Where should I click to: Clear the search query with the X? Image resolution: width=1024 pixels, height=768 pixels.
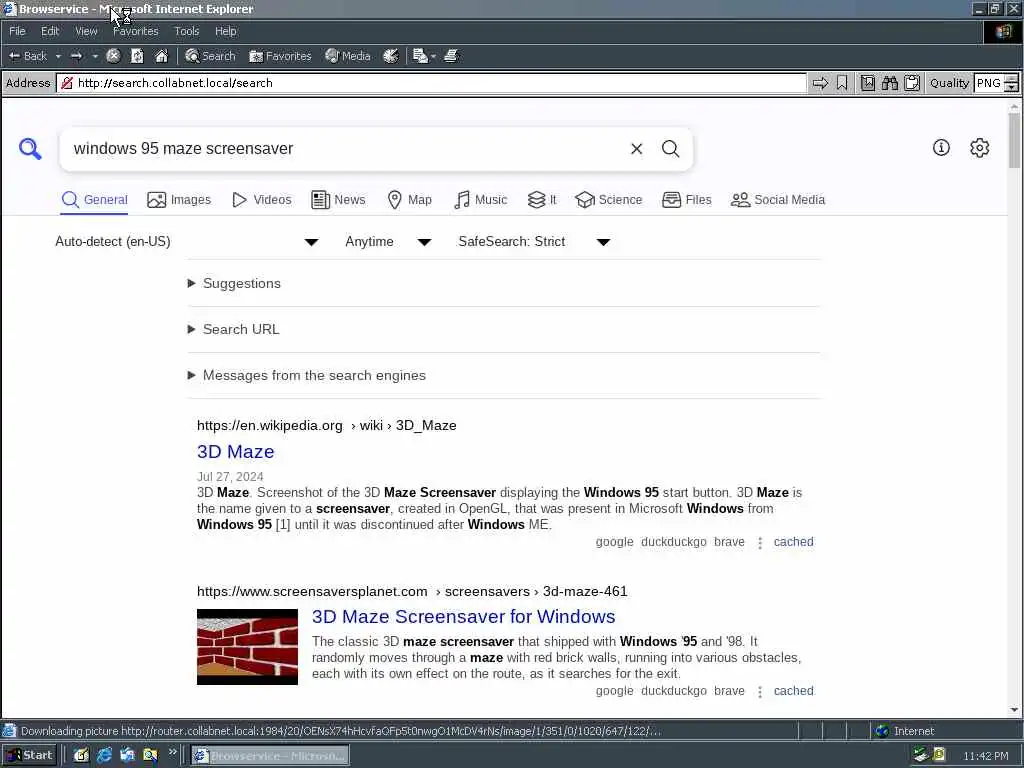pos(637,149)
